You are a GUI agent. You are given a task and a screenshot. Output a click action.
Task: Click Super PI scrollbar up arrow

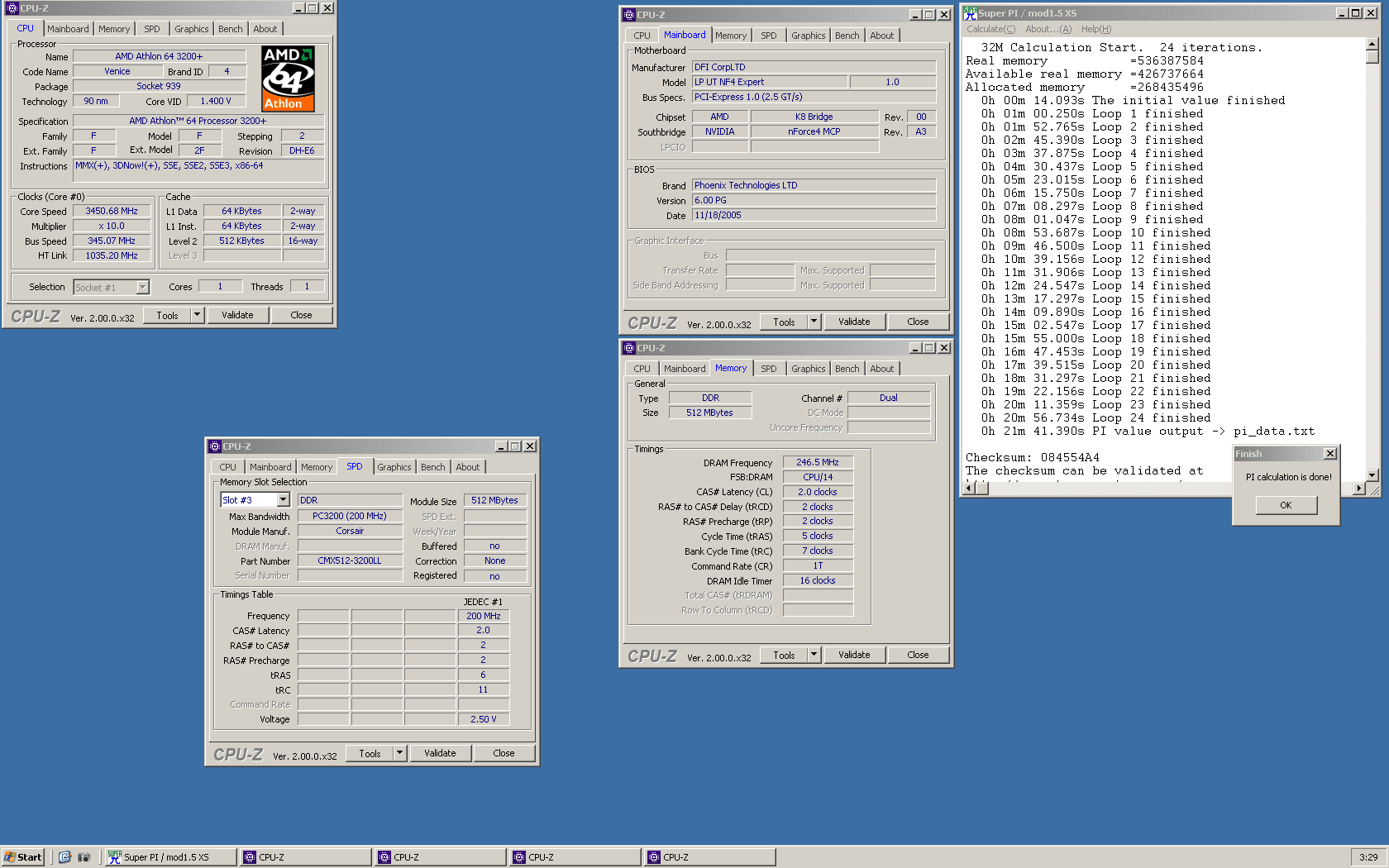click(1372, 45)
